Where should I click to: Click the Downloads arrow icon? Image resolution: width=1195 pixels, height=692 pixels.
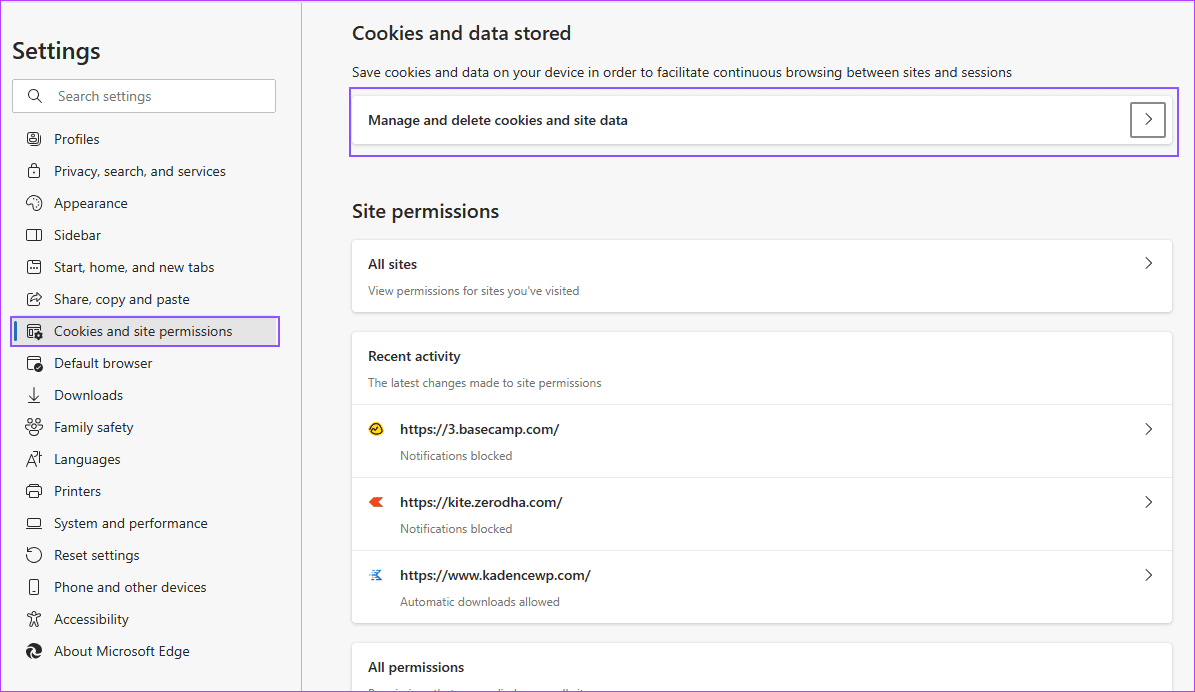(x=33, y=395)
